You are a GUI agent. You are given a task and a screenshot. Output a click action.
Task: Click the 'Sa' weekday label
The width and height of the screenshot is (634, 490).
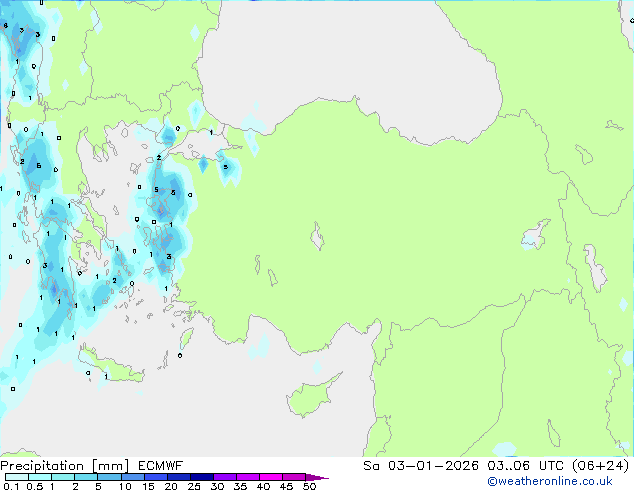tap(371, 466)
